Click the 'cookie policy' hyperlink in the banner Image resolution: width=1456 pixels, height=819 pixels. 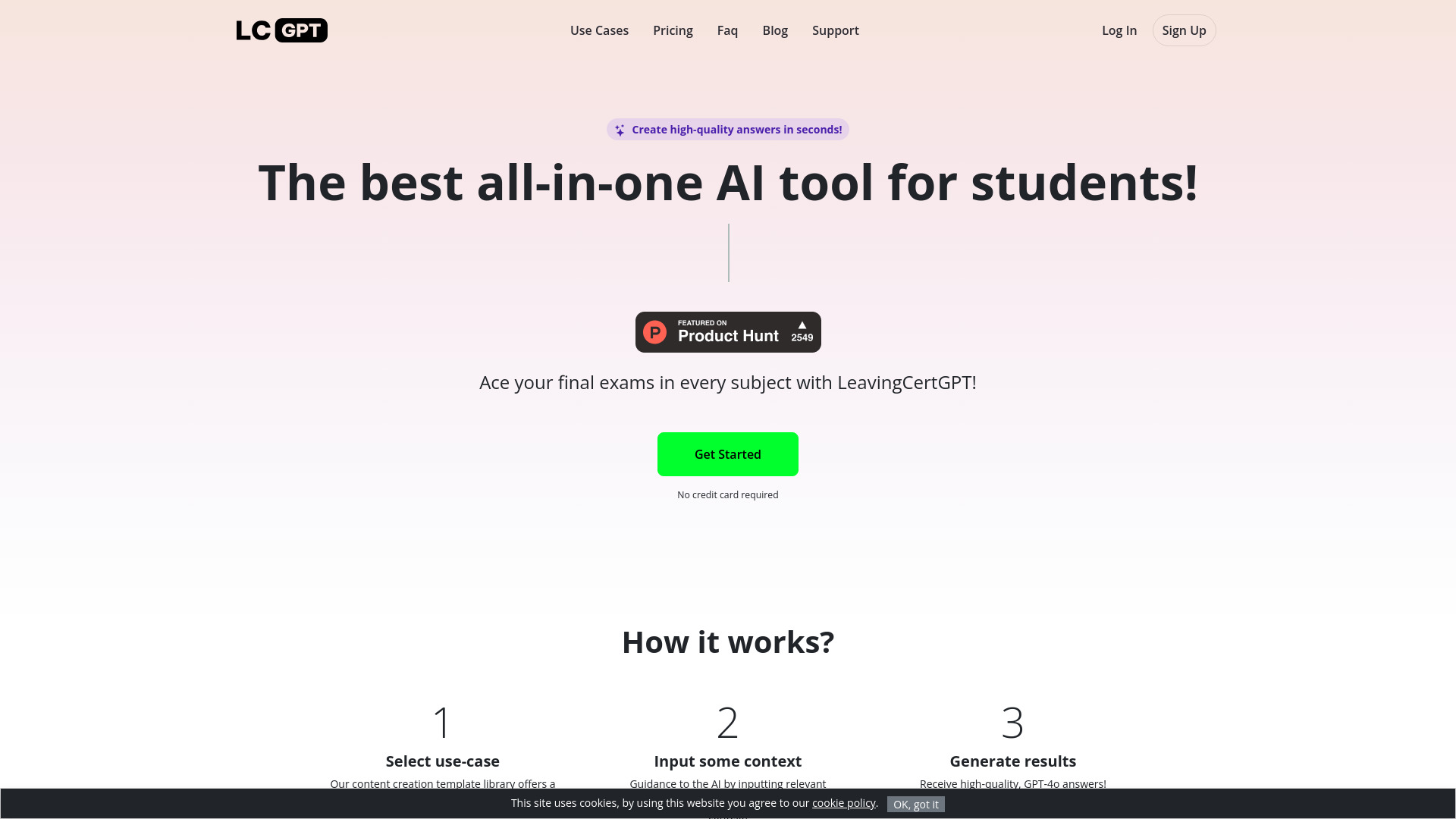pyautogui.click(x=843, y=803)
